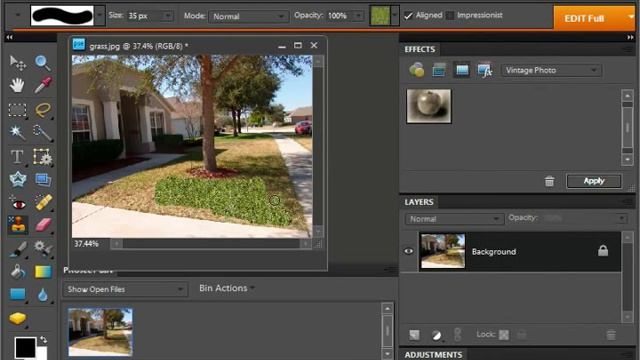Open the Mode Normal dropdown

tap(248, 16)
